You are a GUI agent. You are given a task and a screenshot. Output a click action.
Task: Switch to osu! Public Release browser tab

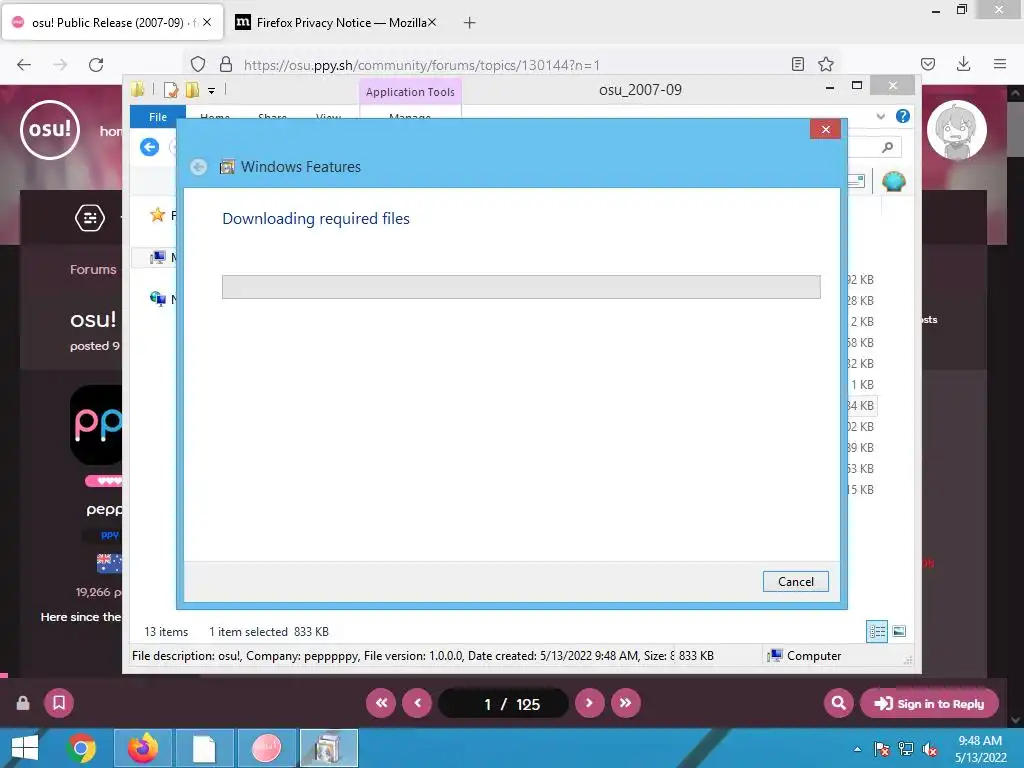point(112,22)
